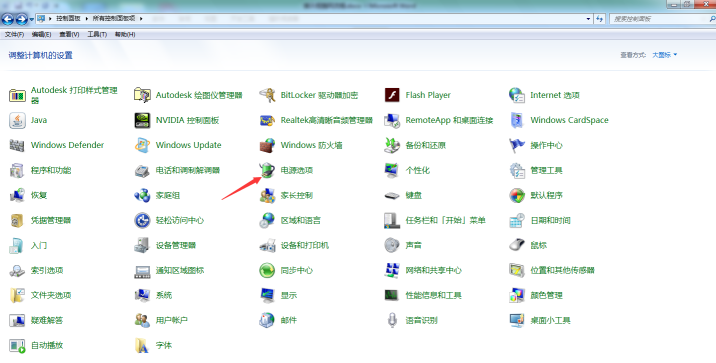This screenshot has width=716, height=363.
Task: Expand the 大图标 view-by dropdown
Action: click(x=664, y=55)
